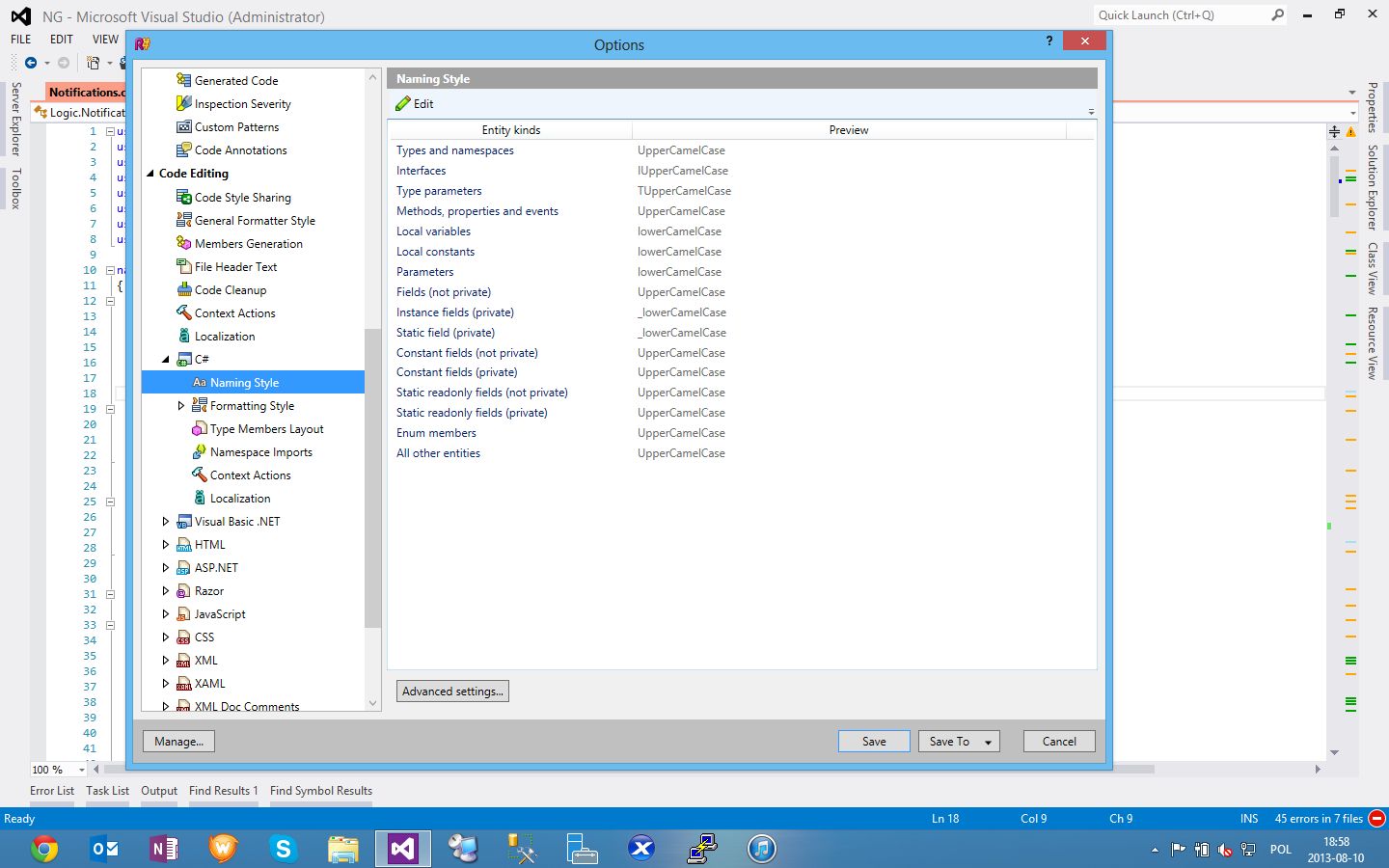Open the EDIT menu
The width and height of the screenshot is (1389, 868).
click(62, 40)
